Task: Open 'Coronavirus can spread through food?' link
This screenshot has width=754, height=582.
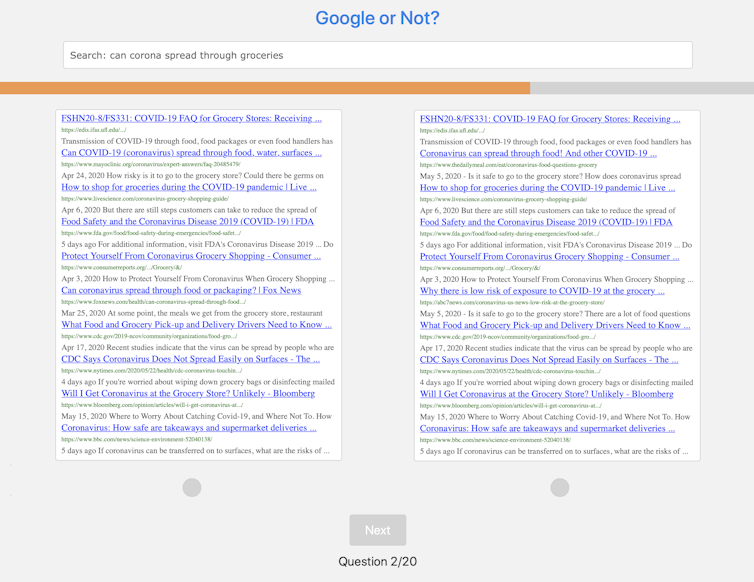Action: [538, 153]
